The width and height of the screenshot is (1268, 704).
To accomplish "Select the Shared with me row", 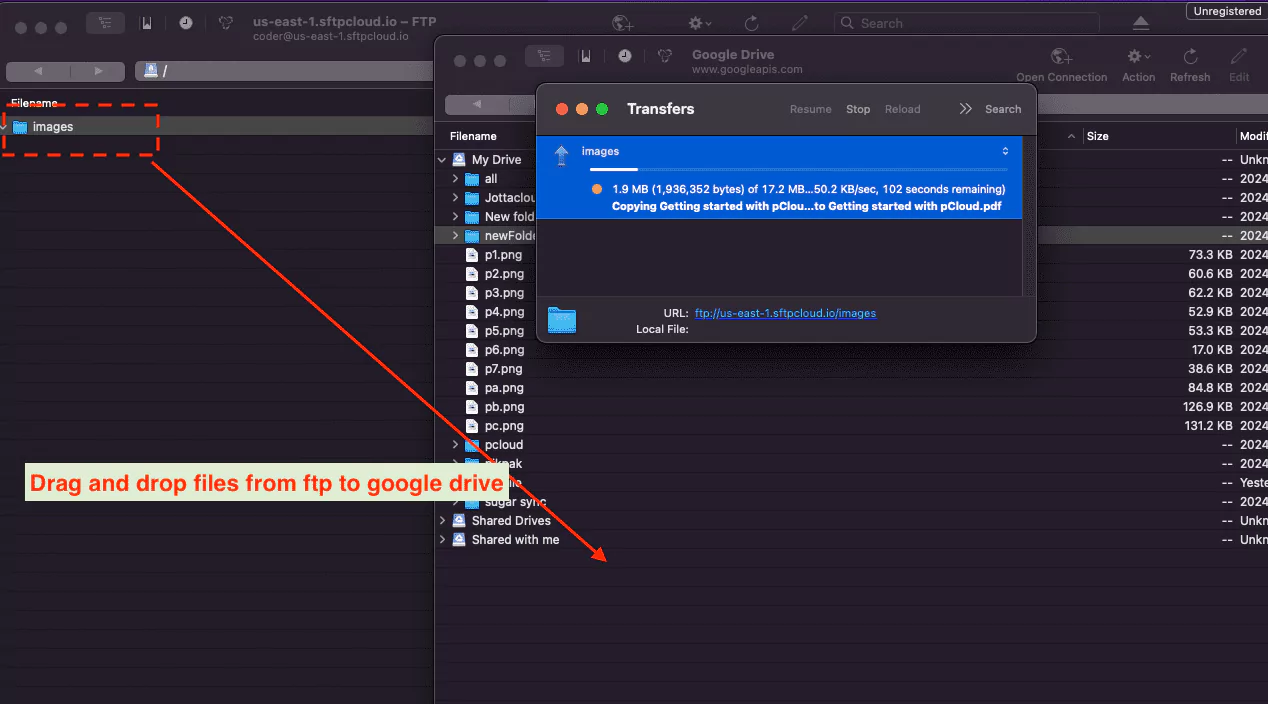I will pyautogui.click(x=851, y=540).
